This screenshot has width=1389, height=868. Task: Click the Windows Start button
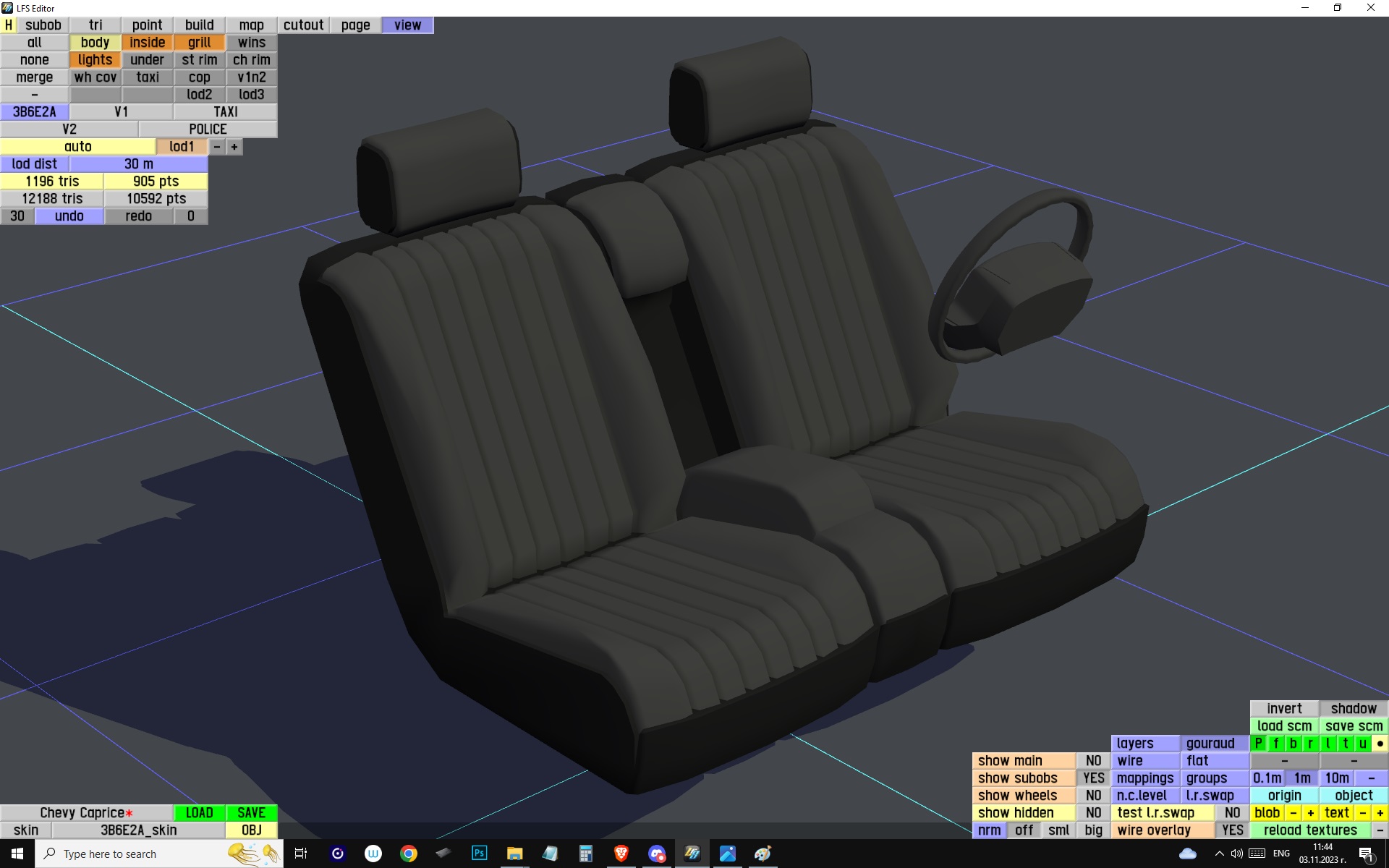(17, 854)
